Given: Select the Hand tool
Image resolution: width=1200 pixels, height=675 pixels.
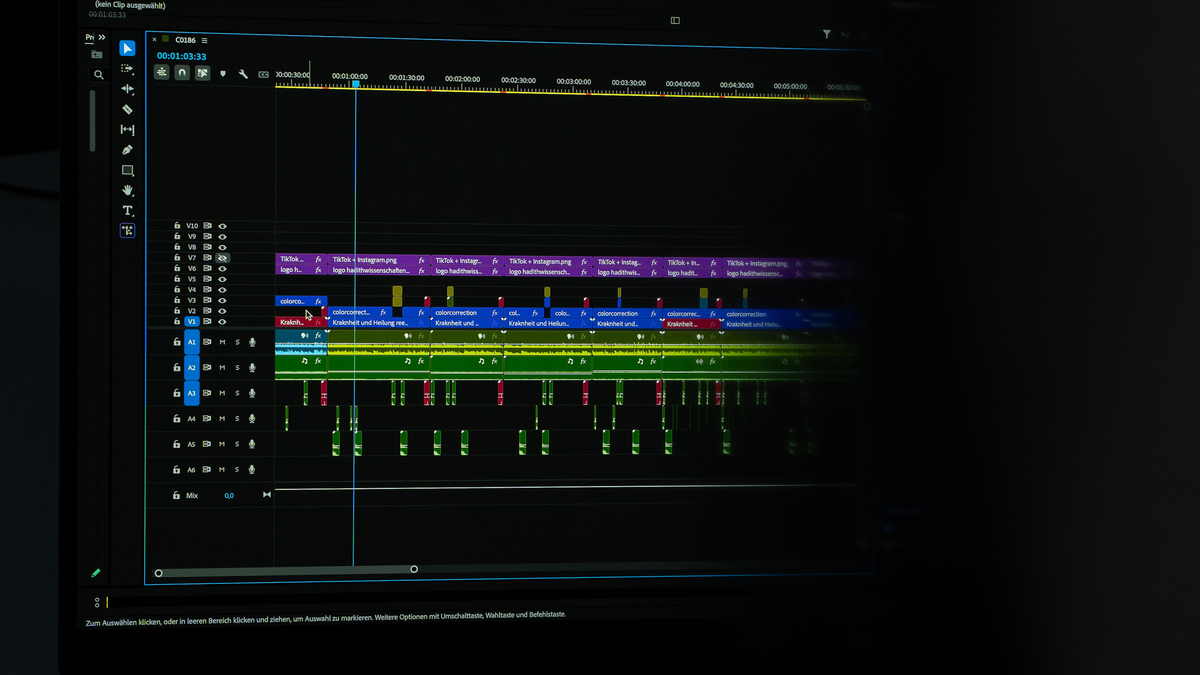Looking at the screenshot, I should click(126, 189).
